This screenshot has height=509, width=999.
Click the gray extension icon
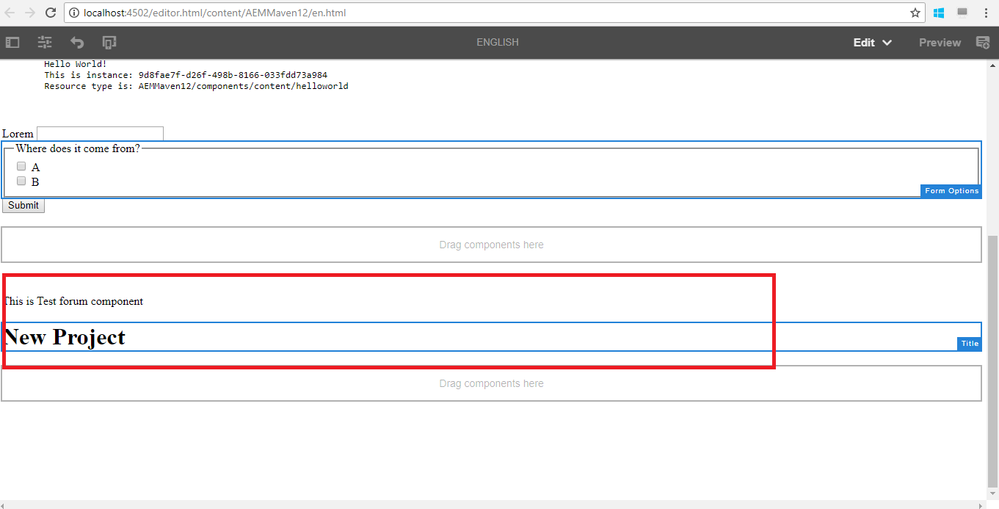[962, 13]
